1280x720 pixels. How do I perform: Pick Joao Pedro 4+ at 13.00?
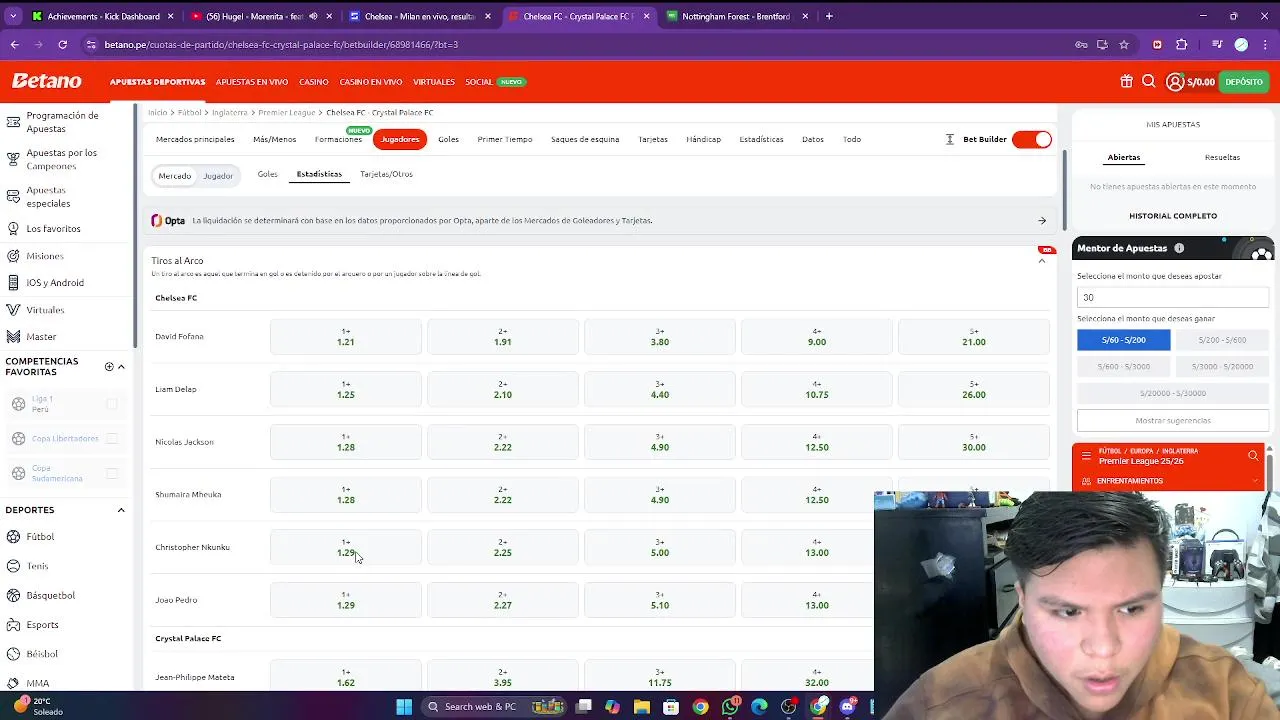click(817, 600)
